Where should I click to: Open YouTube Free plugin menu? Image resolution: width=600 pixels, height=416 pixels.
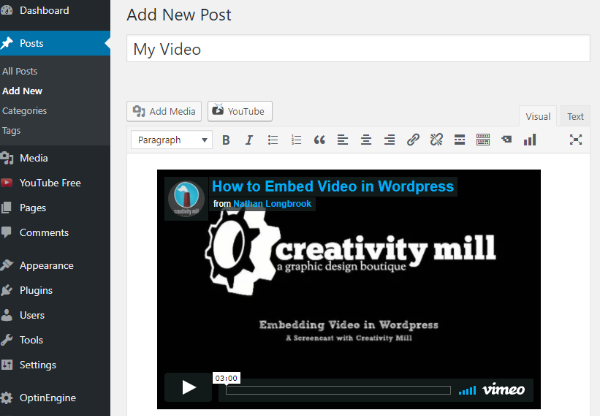pyautogui.click(x=55, y=183)
